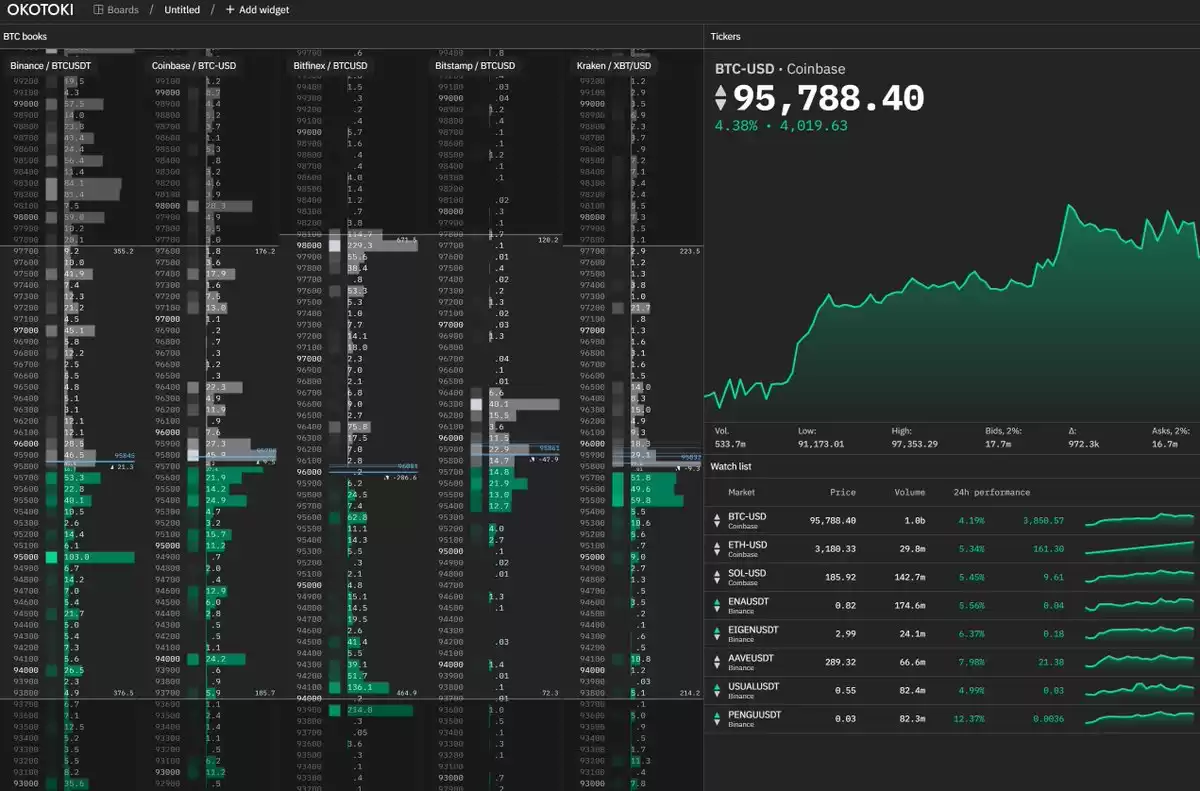Click the Low 91,173.01 statistic
Screen dimensions: 1200x791
[821, 437]
